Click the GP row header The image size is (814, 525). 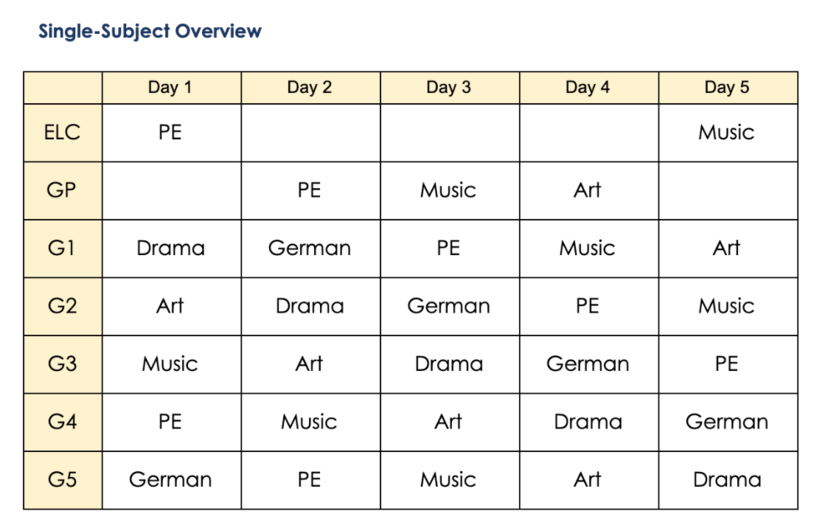click(x=63, y=191)
